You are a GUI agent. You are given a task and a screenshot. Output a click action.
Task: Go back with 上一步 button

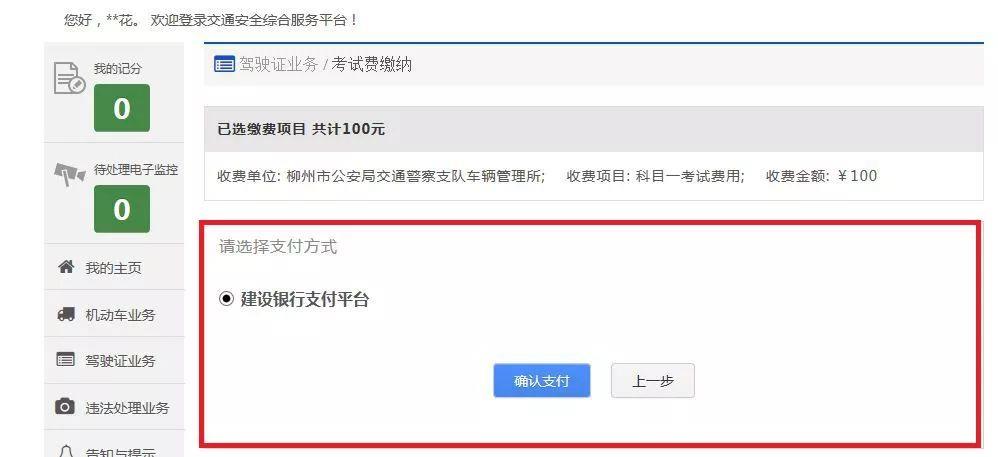tap(652, 381)
